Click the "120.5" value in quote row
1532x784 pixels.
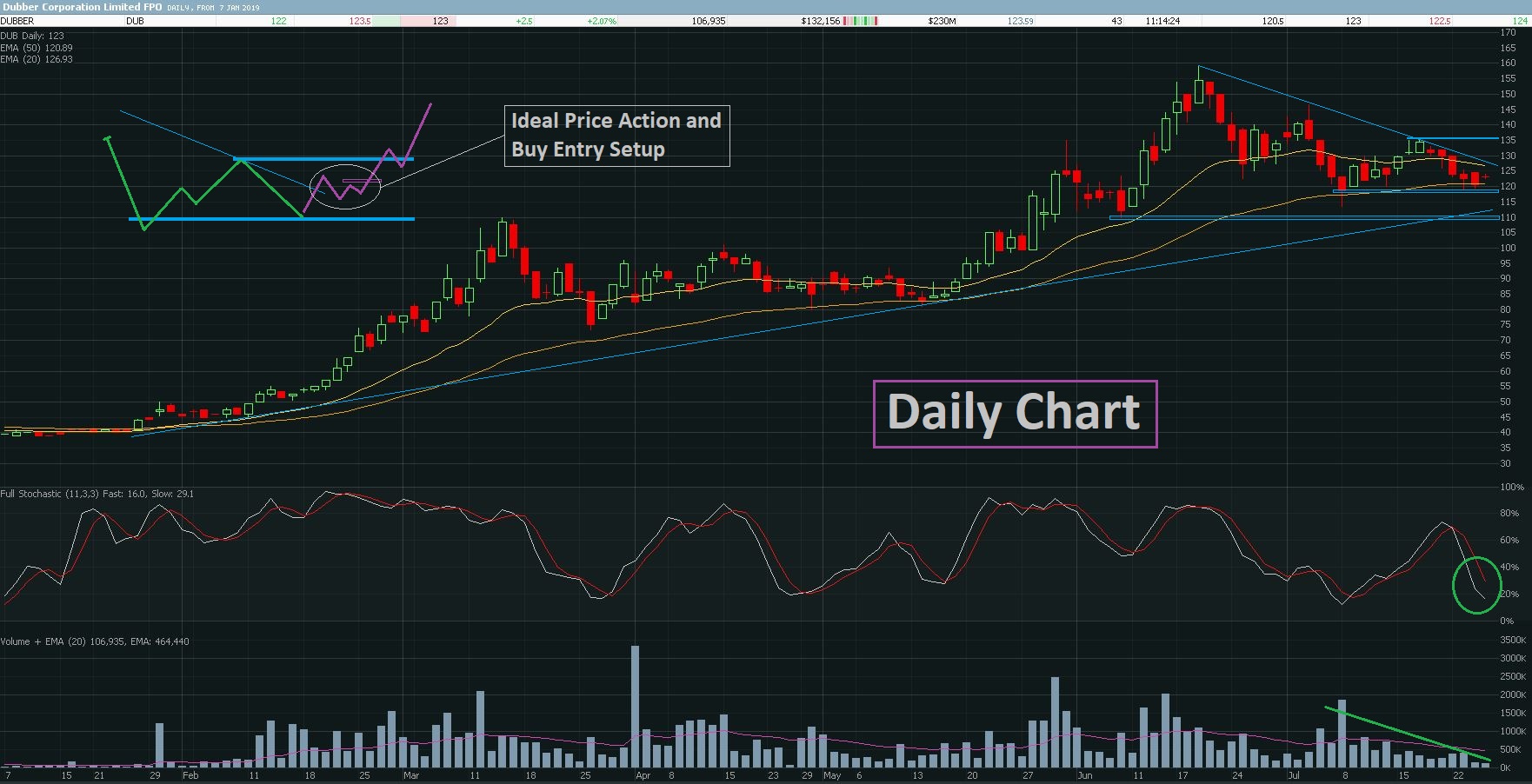point(1273,21)
